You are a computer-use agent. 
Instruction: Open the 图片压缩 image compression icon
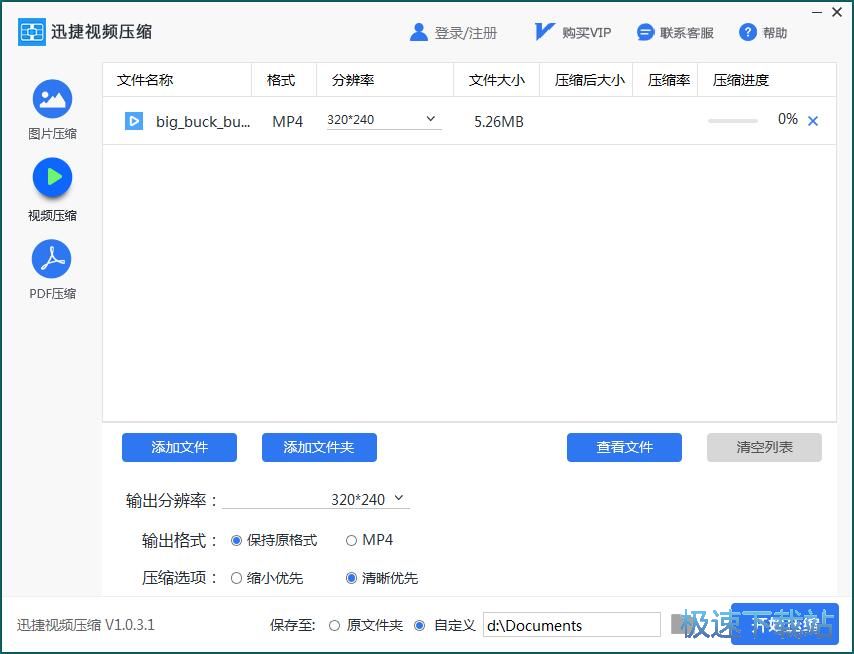[52, 99]
